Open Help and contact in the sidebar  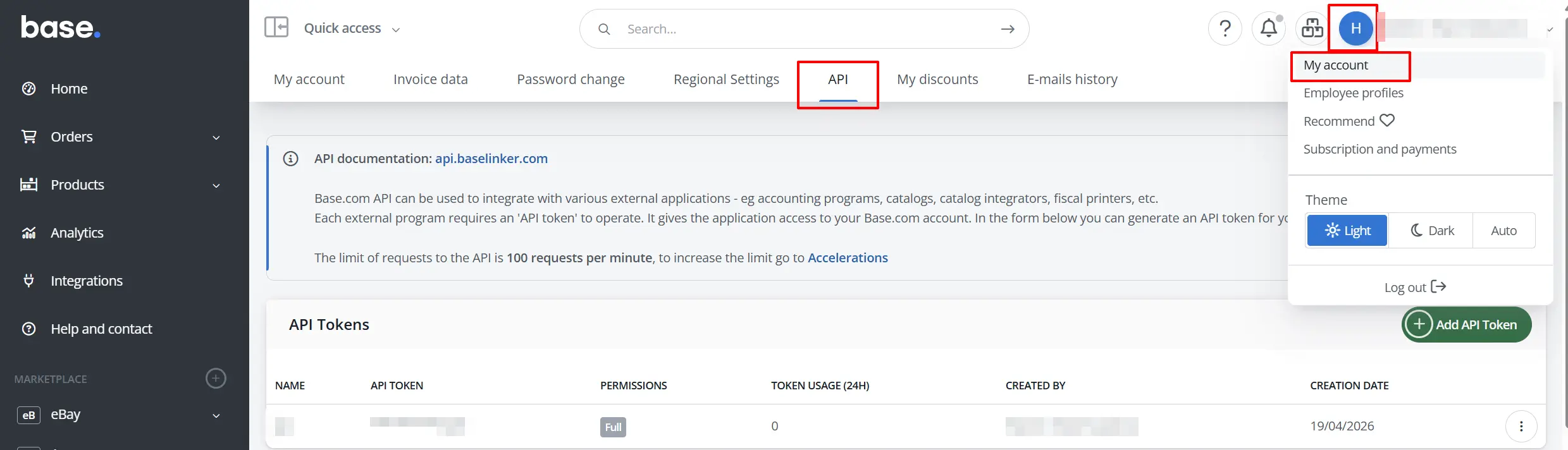point(101,329)
